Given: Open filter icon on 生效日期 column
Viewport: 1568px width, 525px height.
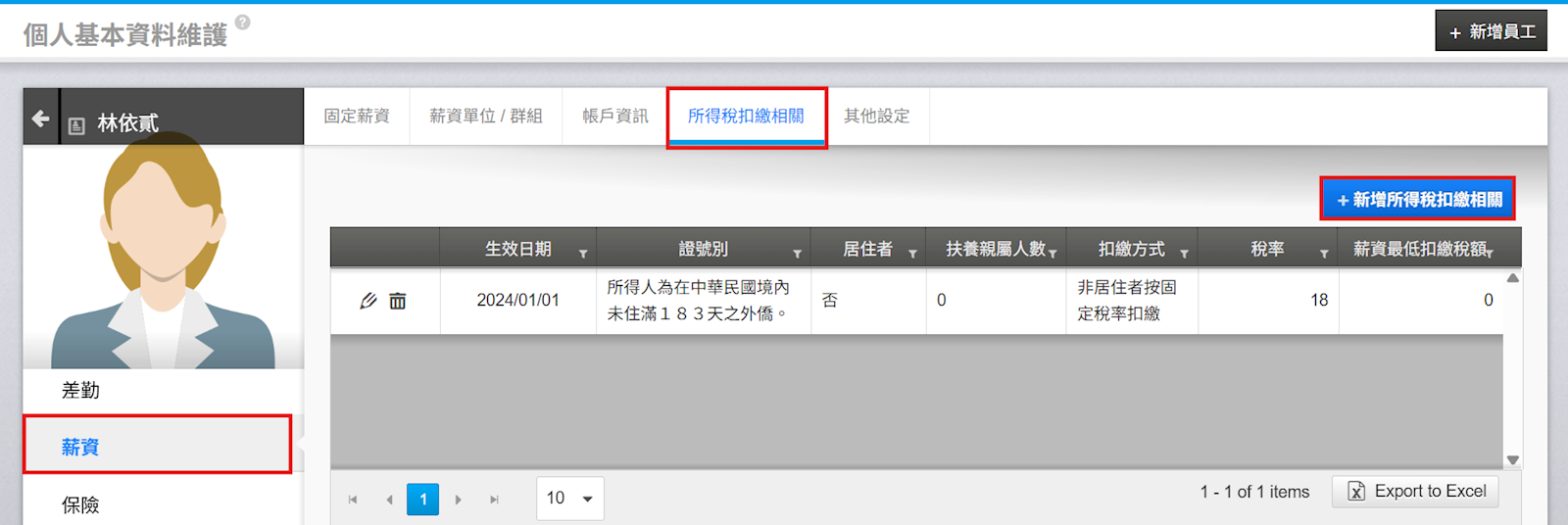Looking at the screenshot, I should click(x=583, y=254).
